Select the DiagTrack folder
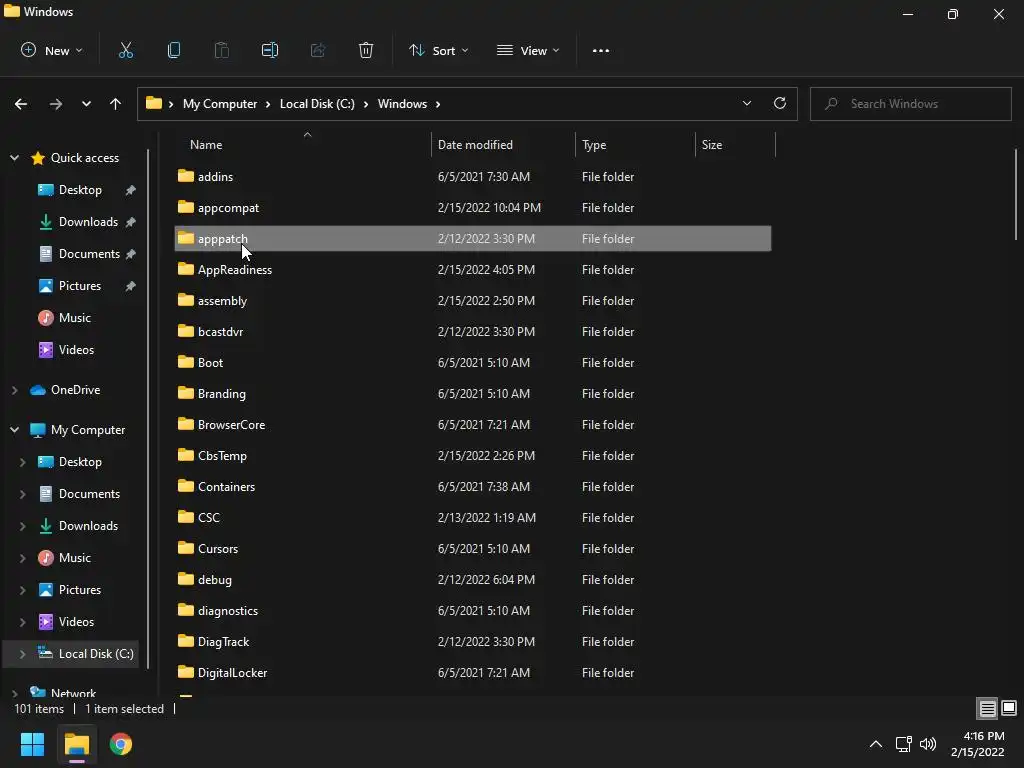Viewport: 1024px width, 768px height. [x=473, y=642]
